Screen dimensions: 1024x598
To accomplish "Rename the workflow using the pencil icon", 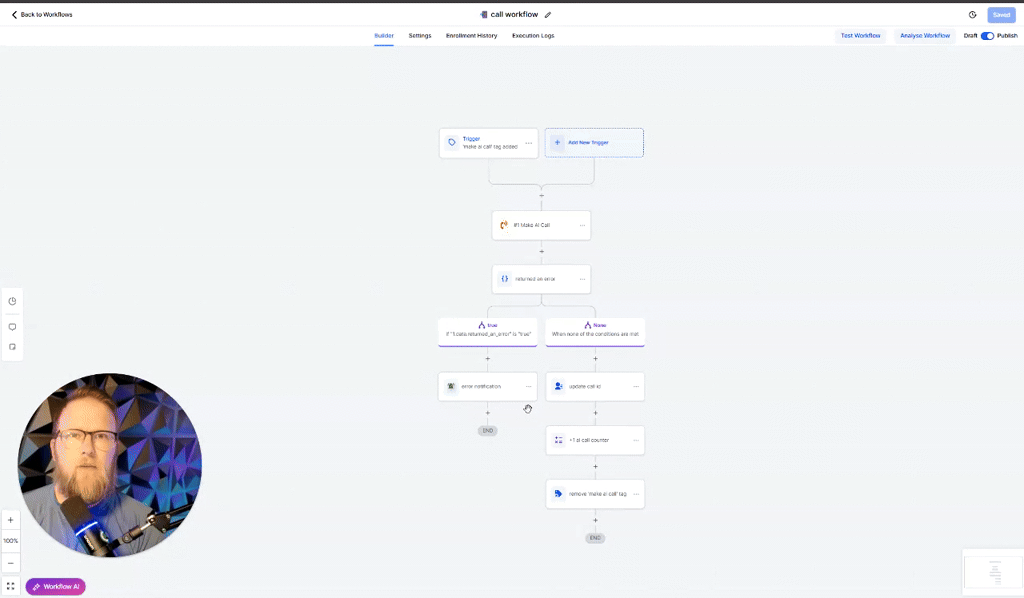I will point(547,14).
